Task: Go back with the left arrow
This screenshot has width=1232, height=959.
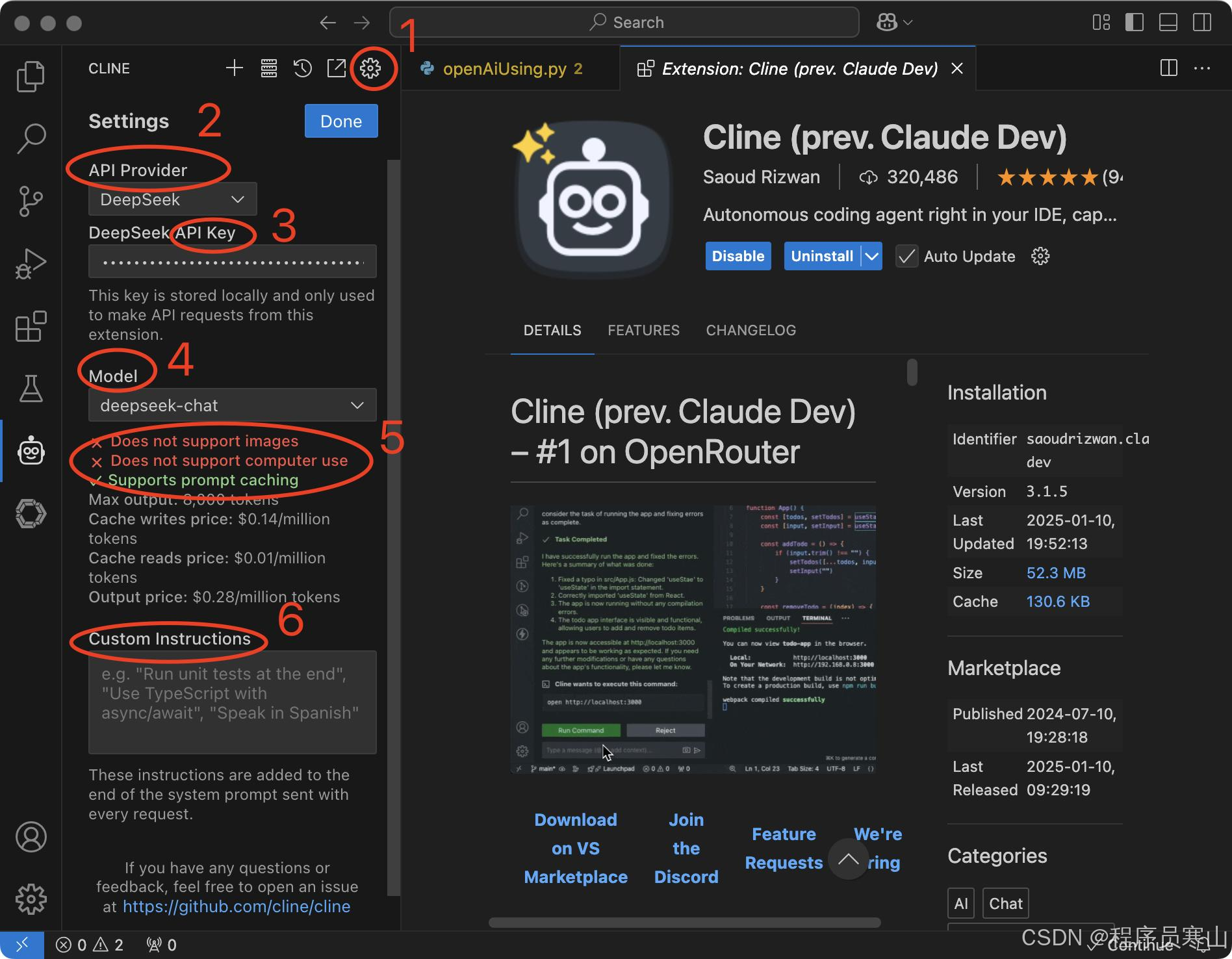Action: click(x=328, y=23)
